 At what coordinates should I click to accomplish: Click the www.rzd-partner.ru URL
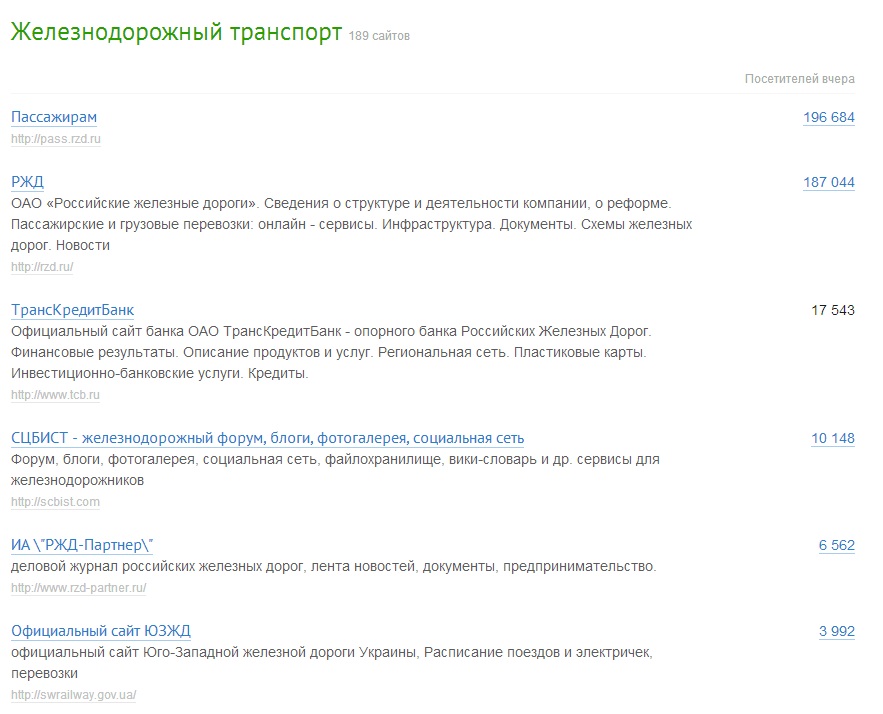(79, 588)
